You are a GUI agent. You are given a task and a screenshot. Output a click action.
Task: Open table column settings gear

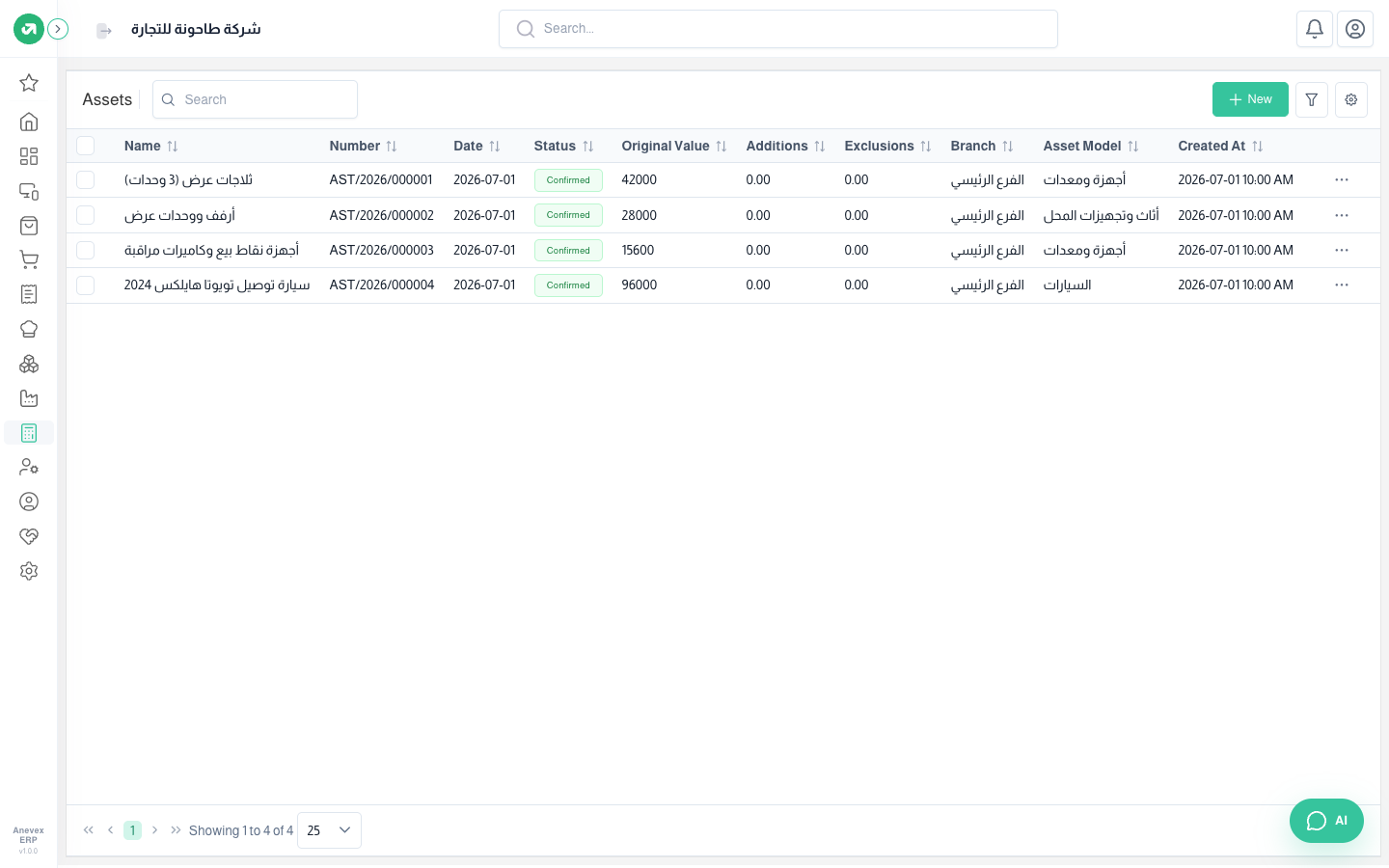(1351, 99)
